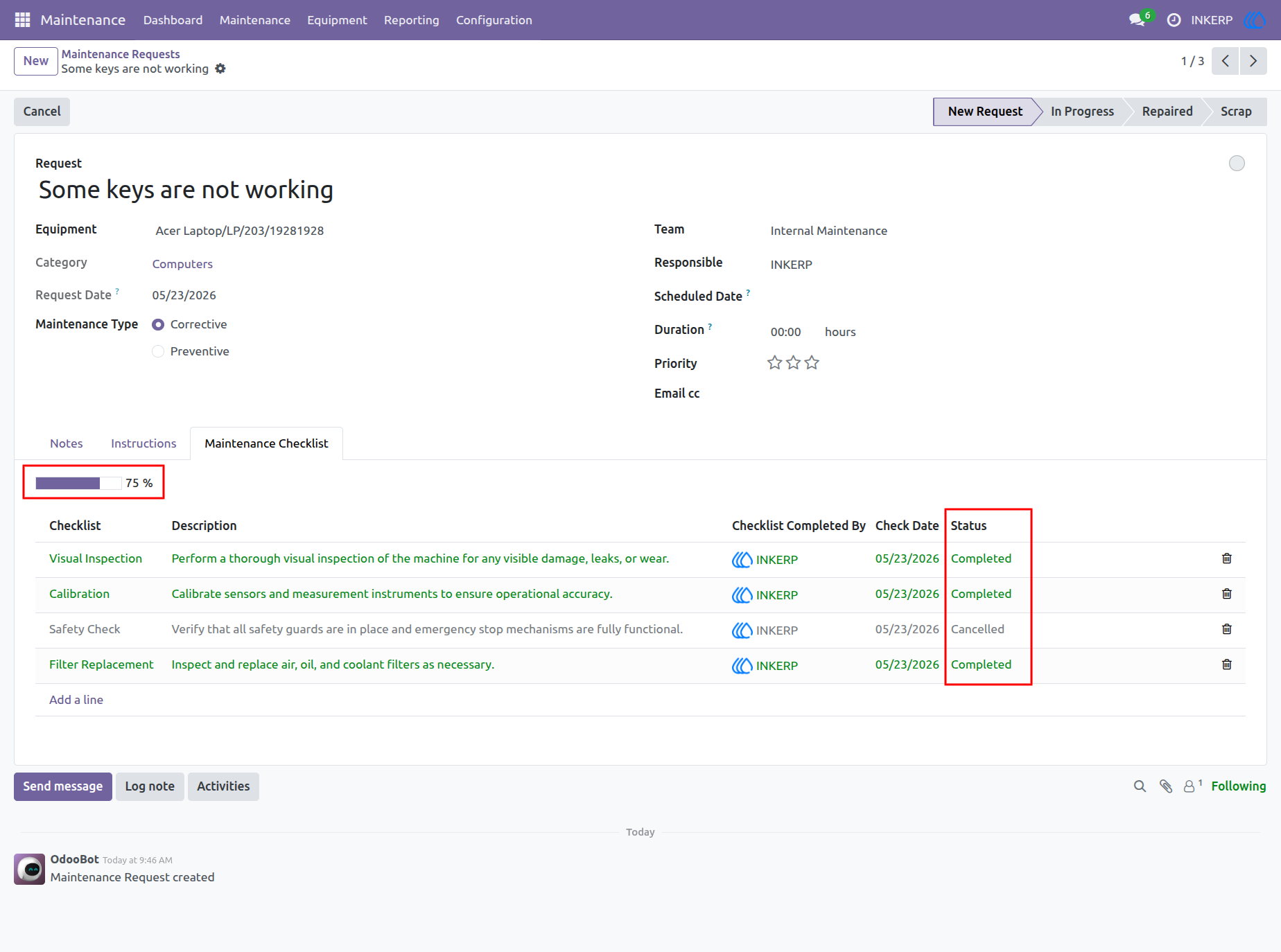Attach files using the paperclip icon
The height and width of the screenshot is (952, 1281).
coord(1166,786)
